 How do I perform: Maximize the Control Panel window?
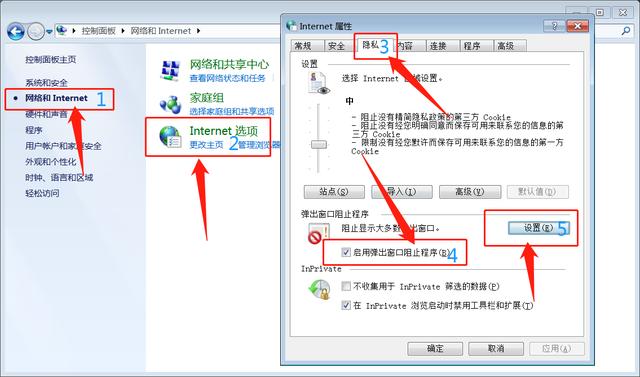click(600, 13)
